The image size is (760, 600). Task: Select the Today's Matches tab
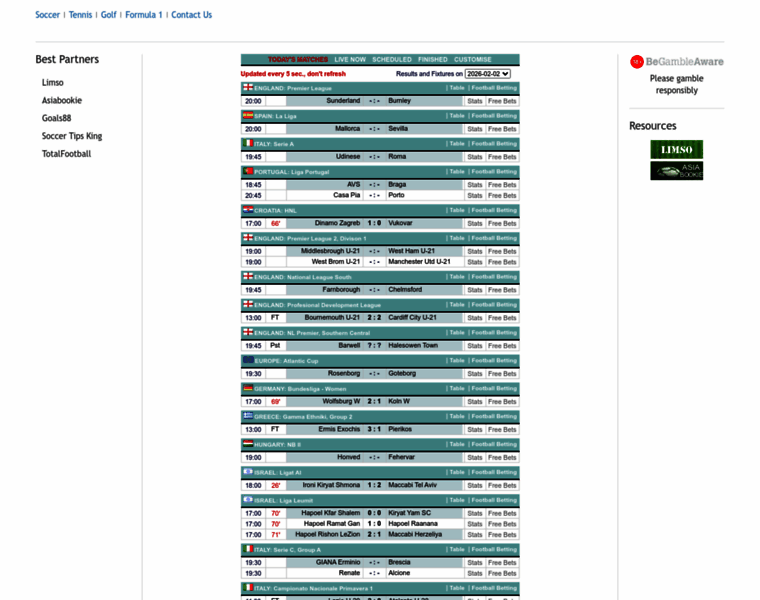click(x=298, y=60)
